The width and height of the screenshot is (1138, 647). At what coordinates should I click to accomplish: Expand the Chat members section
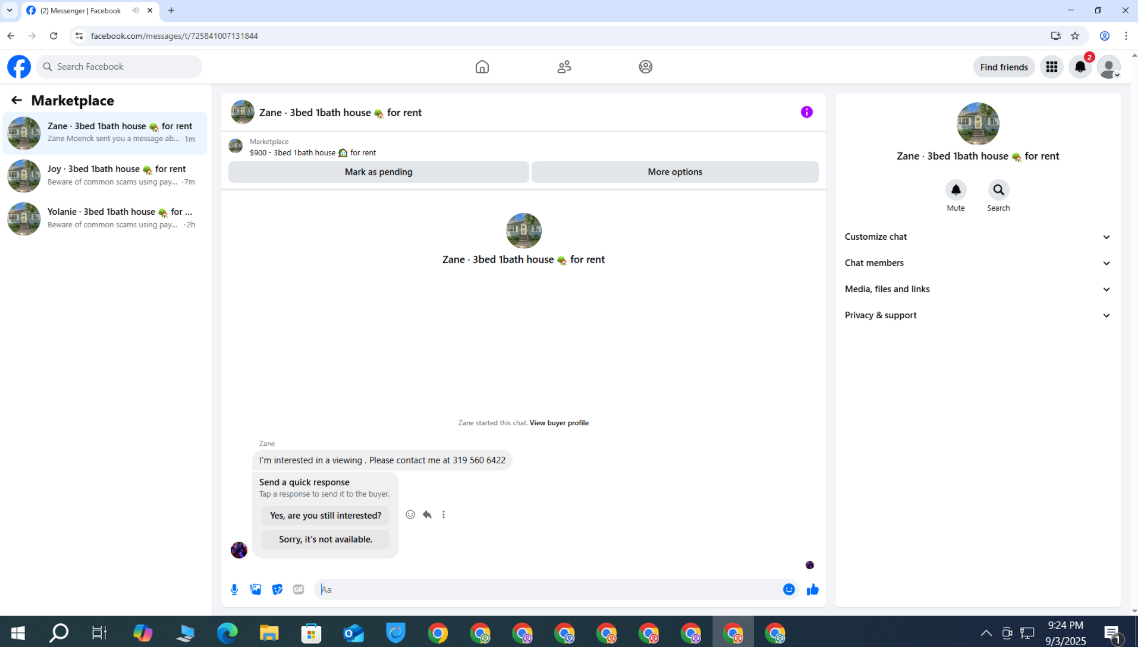(x=977, y=263)
